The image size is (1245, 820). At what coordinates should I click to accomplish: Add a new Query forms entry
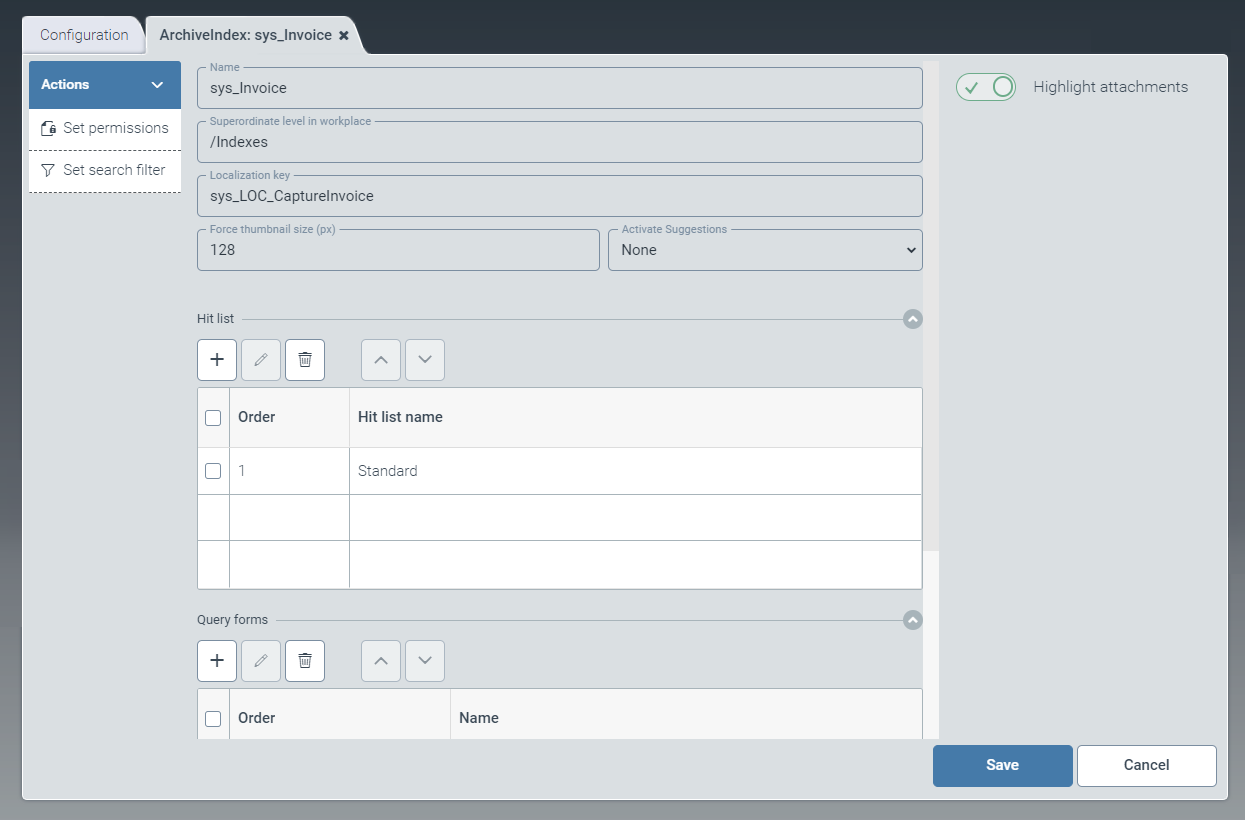pos(217,661)
